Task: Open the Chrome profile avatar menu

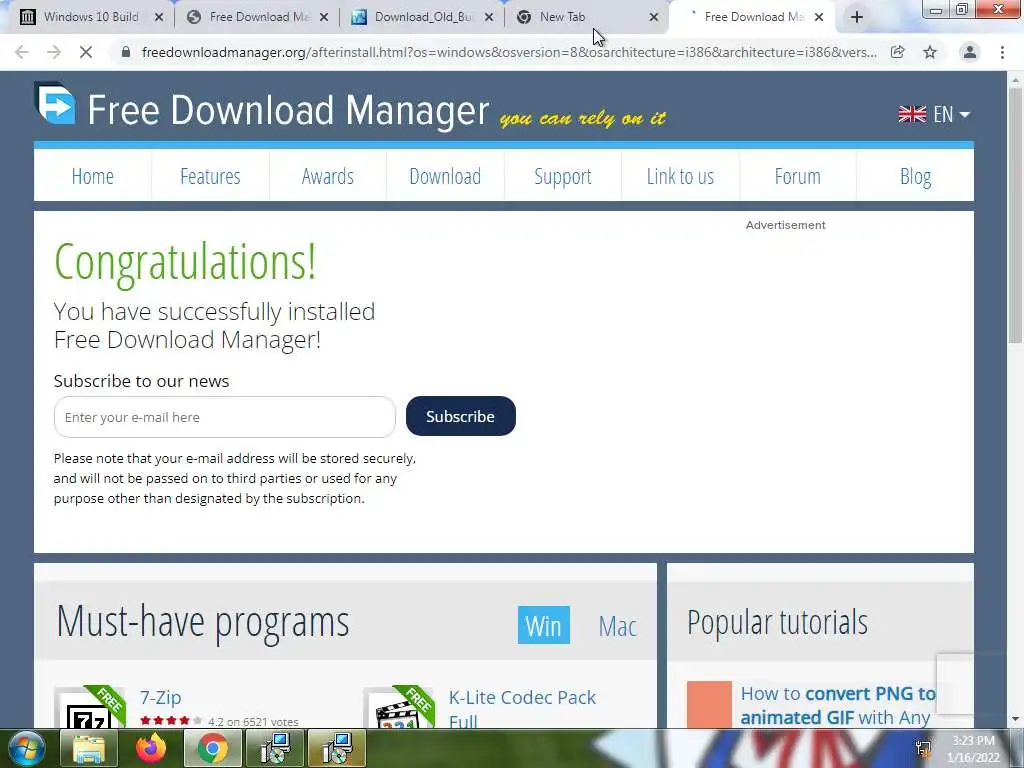Action: [970, 52]
